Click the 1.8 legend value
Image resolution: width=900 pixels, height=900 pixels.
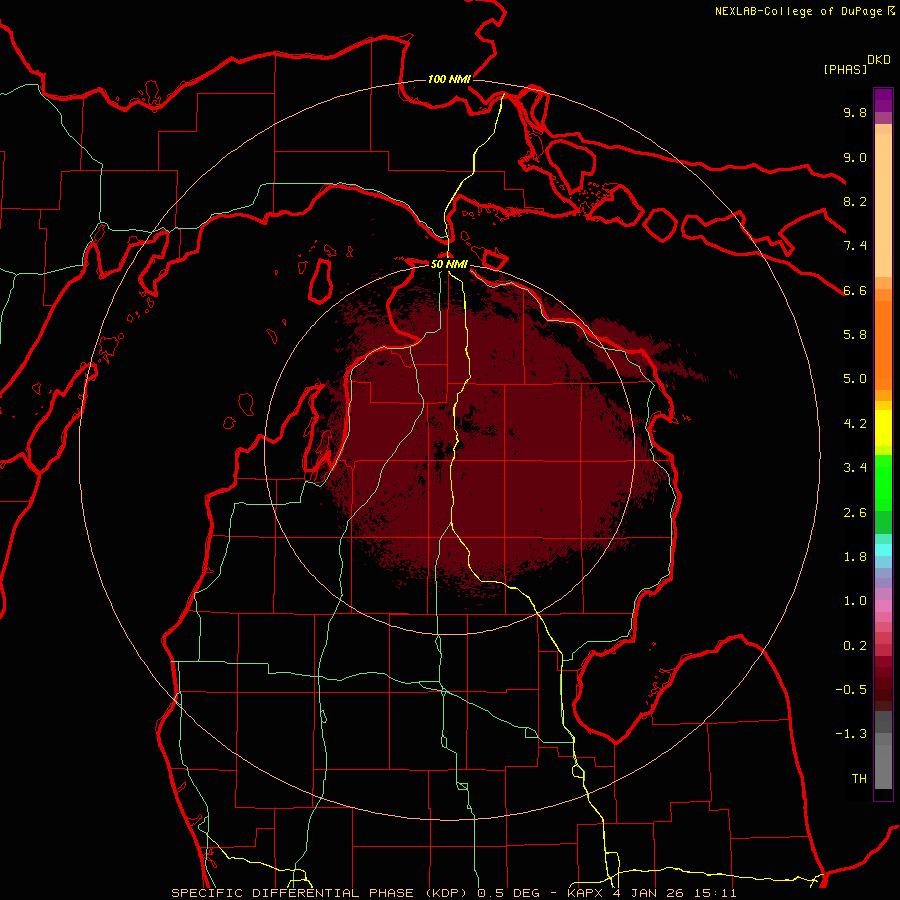[855, 557]
